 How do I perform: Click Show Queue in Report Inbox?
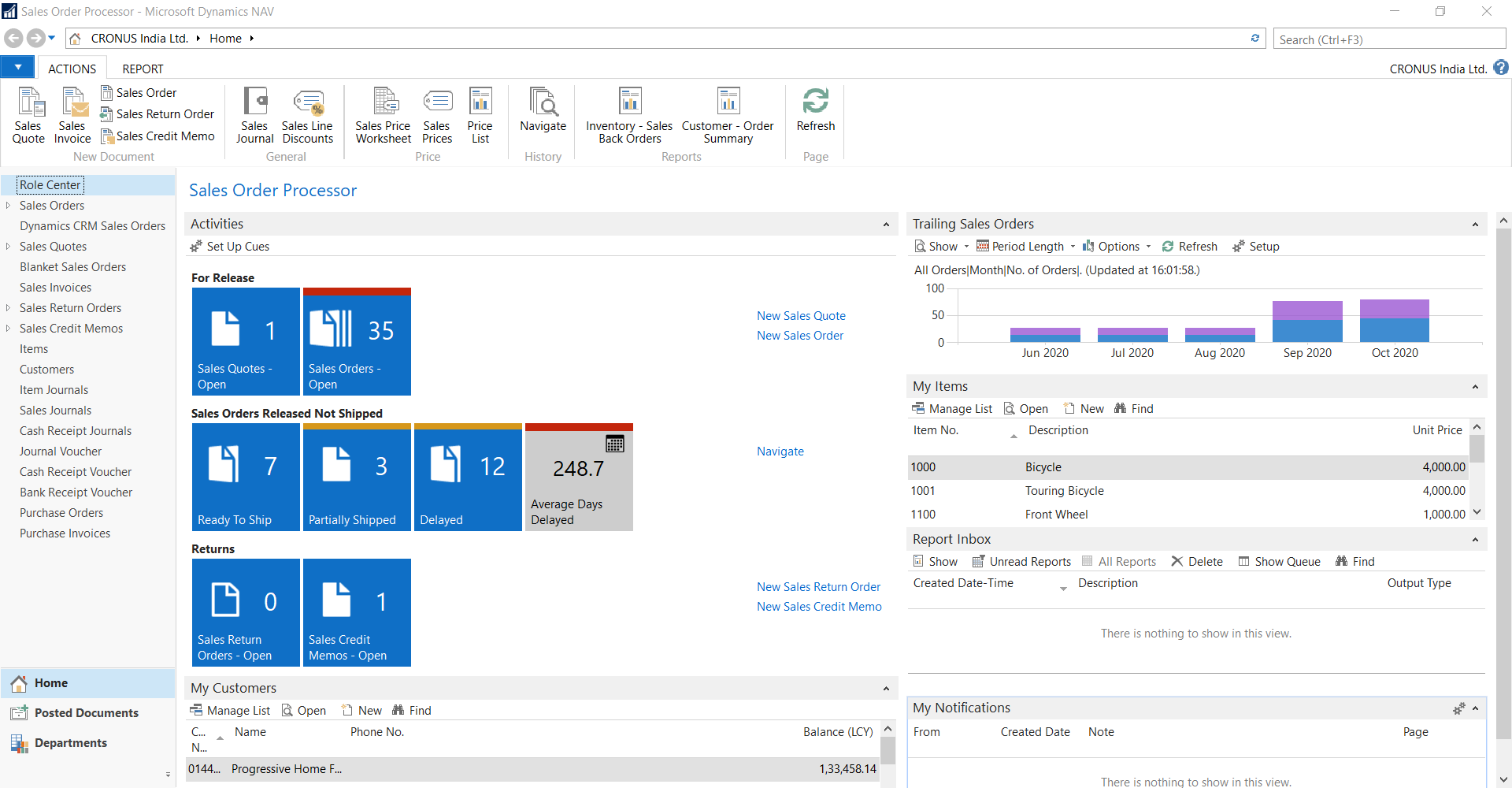(x=1280, y=562)
